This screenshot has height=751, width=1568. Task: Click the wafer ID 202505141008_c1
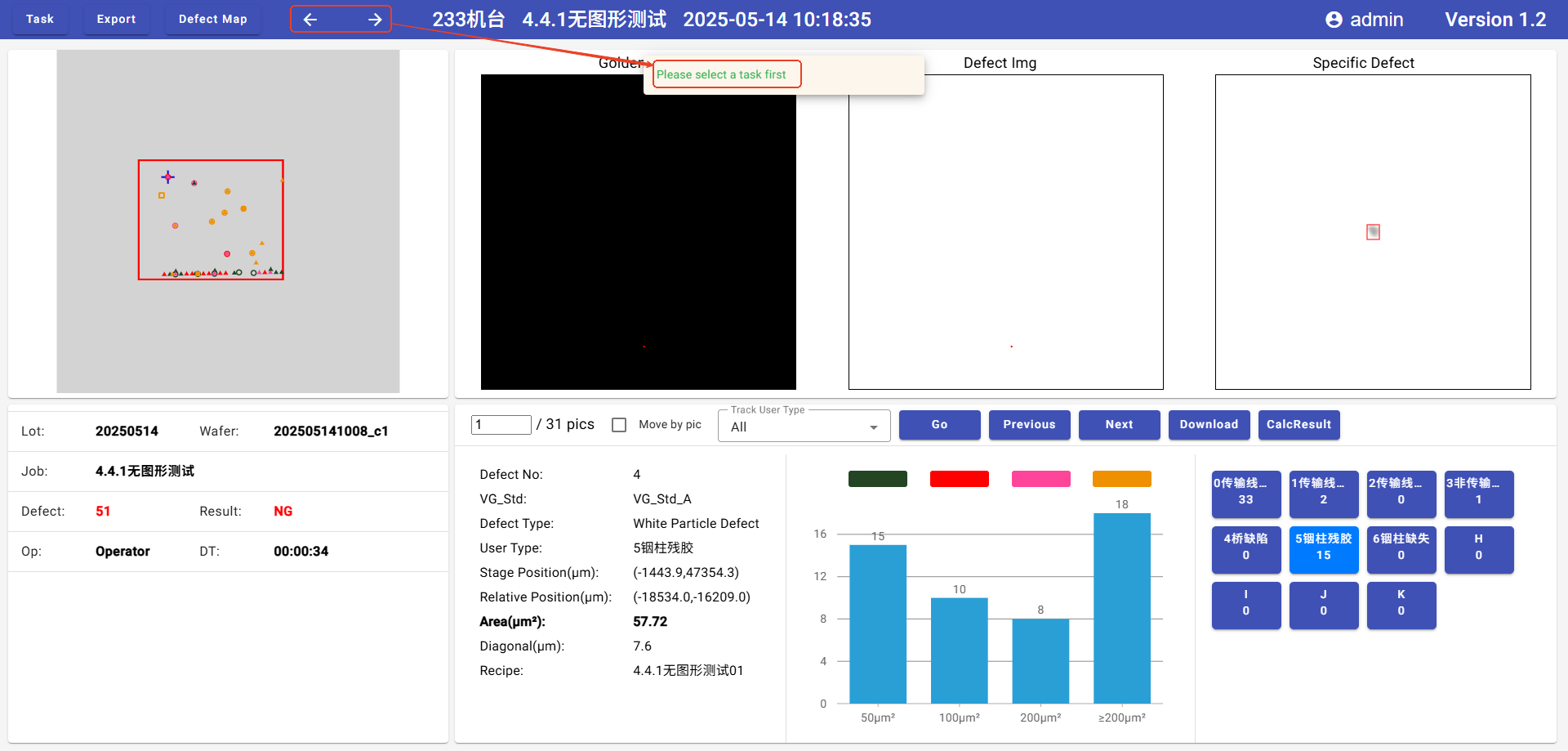[x=331, y=431]
